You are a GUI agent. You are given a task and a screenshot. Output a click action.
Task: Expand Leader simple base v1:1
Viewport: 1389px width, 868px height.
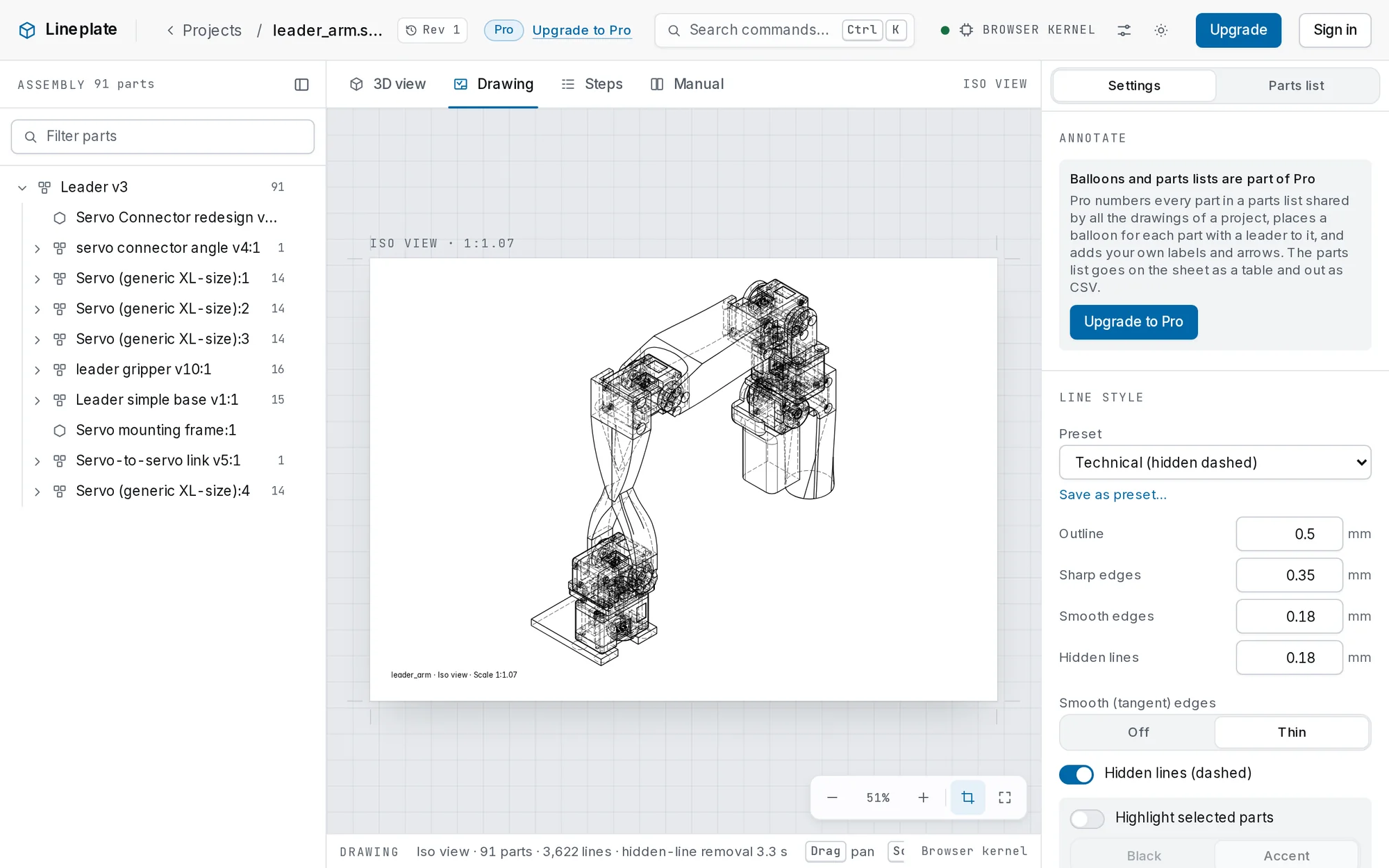point(38,401)
